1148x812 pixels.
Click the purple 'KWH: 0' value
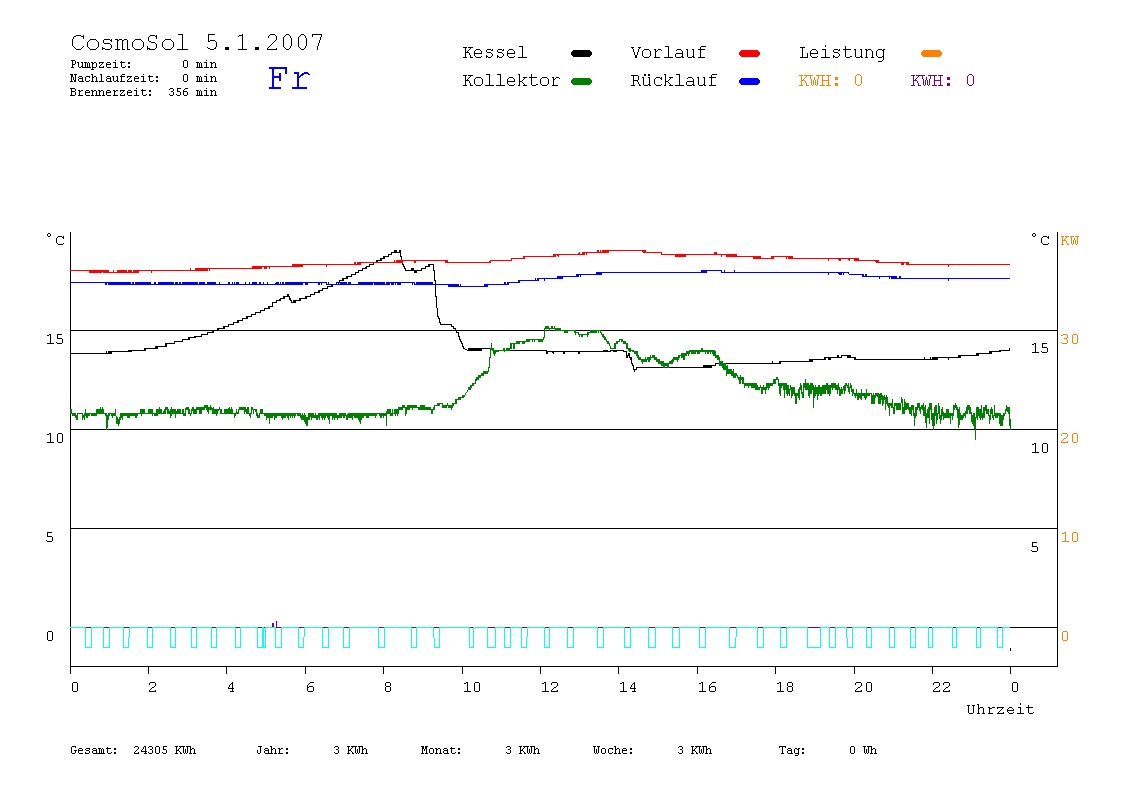[943, 81]
